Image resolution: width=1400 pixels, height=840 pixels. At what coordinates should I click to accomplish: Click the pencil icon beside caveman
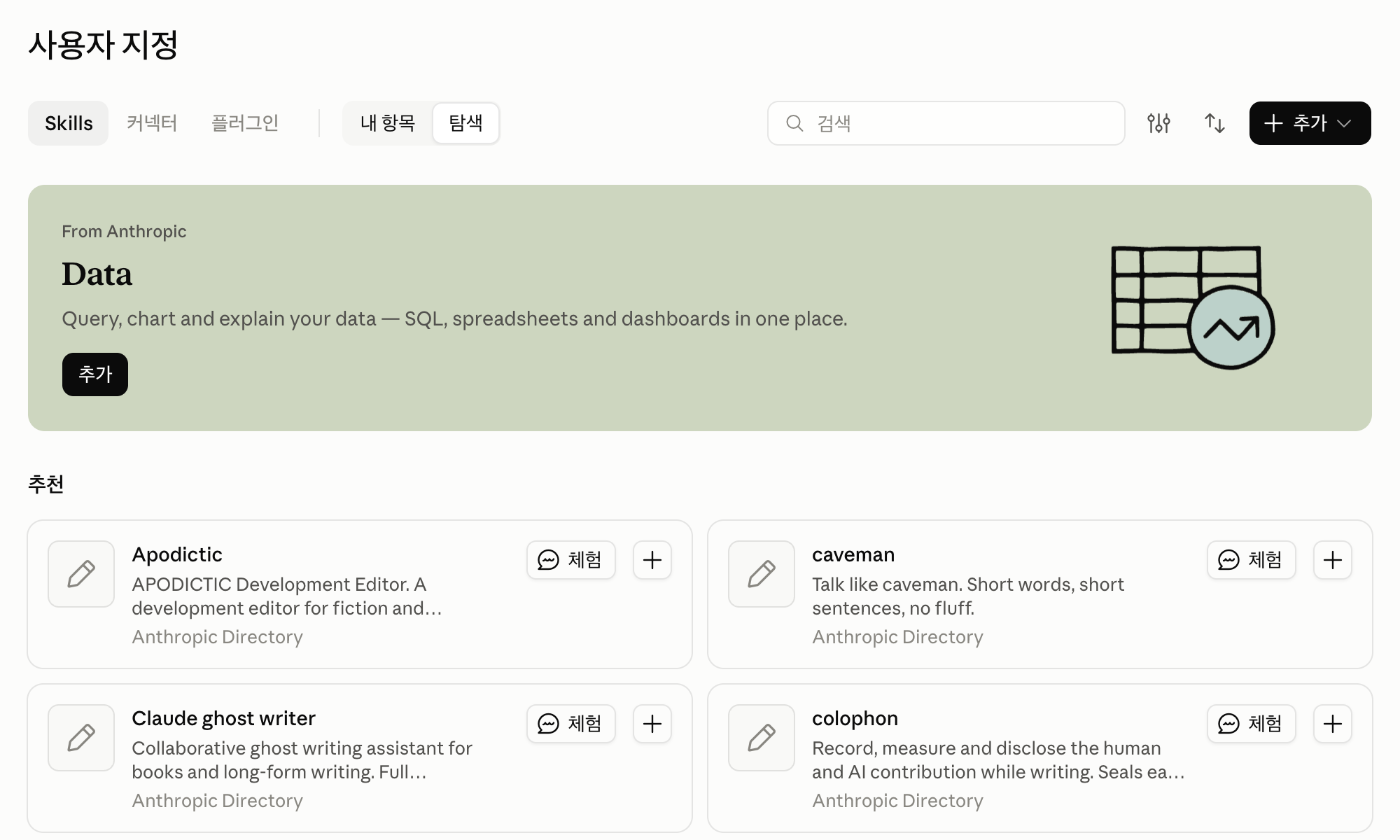pos(761,574)
